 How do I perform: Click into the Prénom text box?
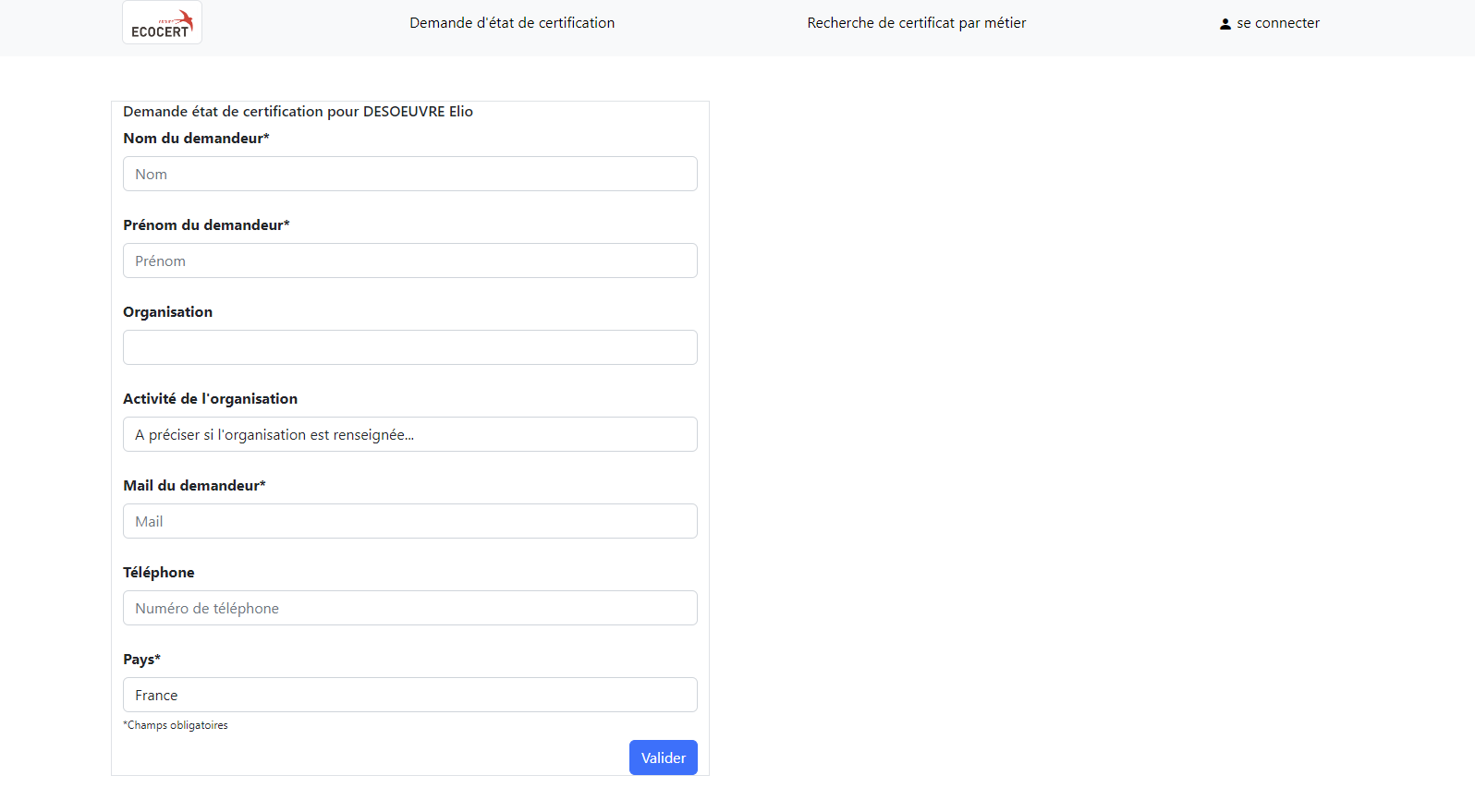point(409,261)
